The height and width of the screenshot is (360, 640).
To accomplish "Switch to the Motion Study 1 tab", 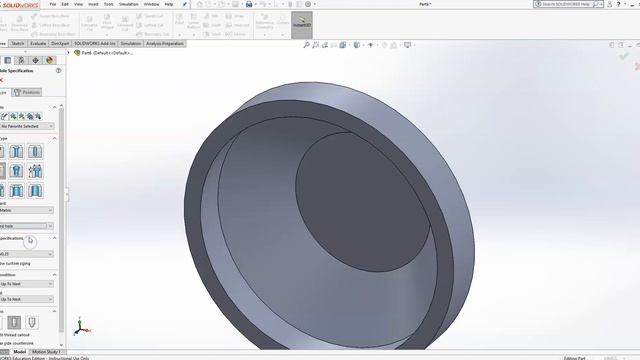I will 46,352.
